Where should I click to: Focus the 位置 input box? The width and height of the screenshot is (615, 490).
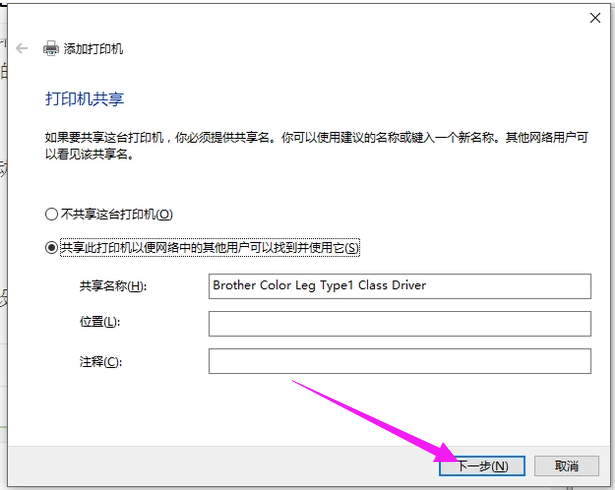[x=395, y=323]
